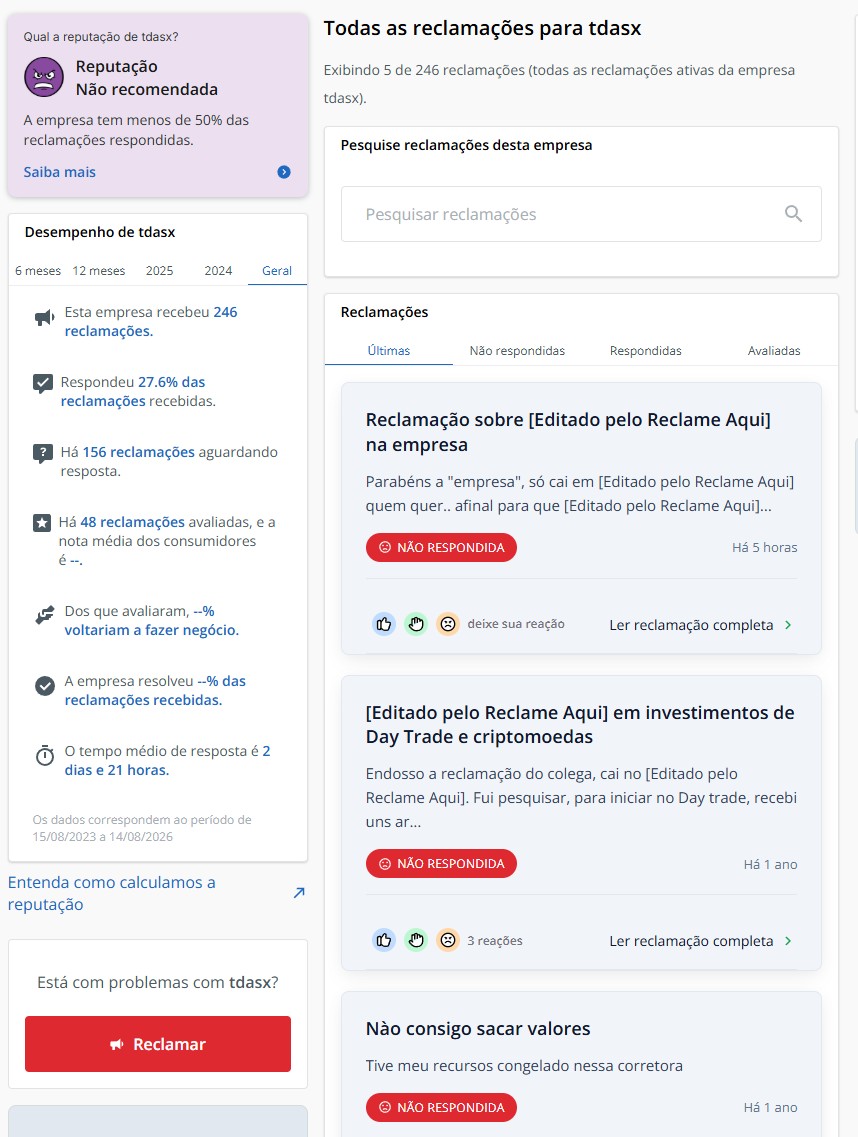Click the voltariam a fazer negócio text

point(152,630)
